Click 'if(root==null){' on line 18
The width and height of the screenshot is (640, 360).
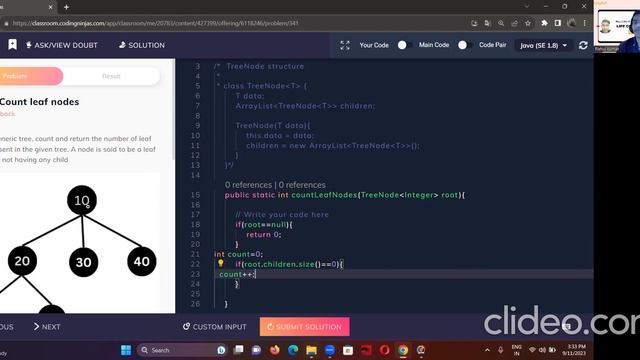point(264,224)
